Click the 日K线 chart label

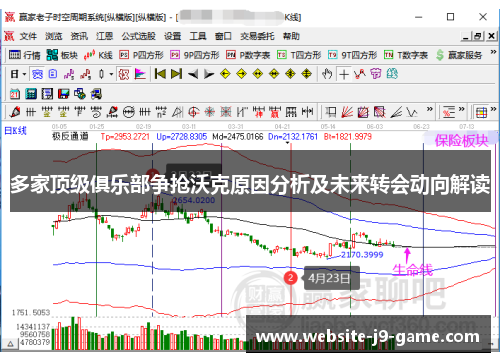click(15, 131)
